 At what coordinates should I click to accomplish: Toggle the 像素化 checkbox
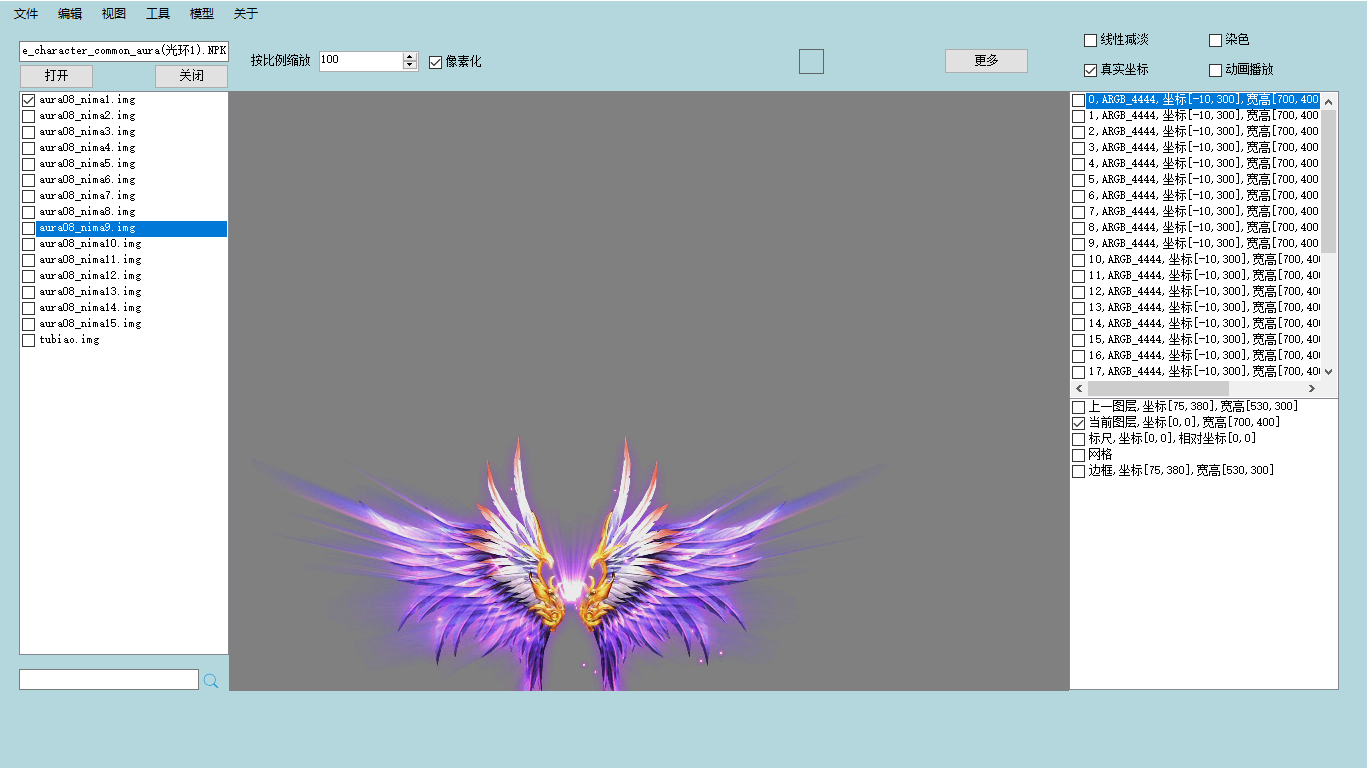[x=435, y=62]
